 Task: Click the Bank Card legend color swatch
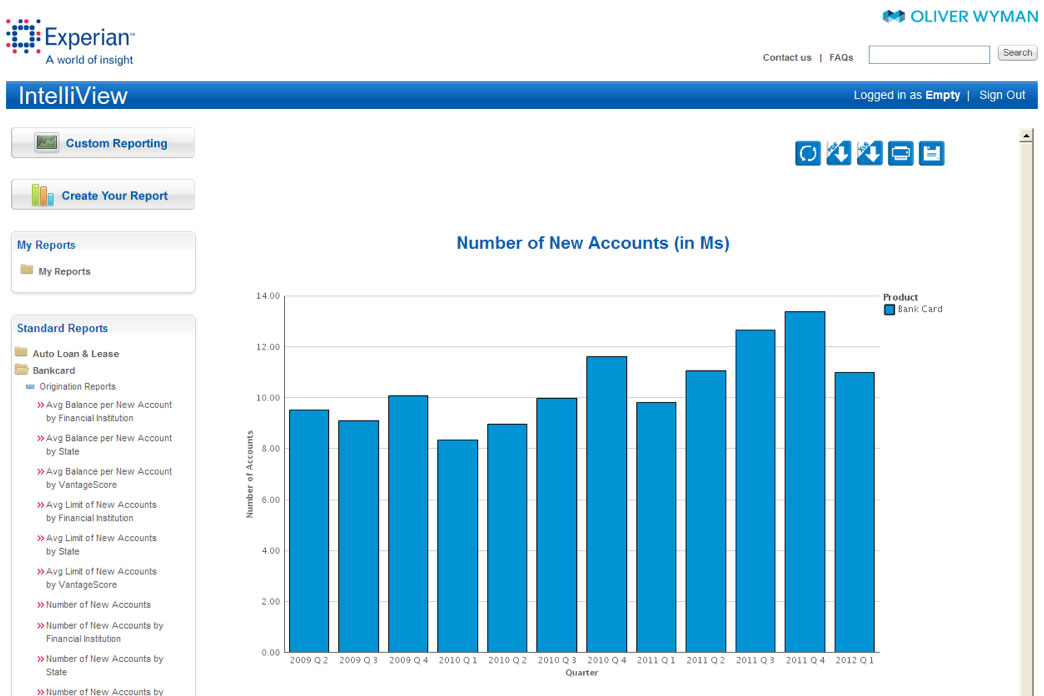889,310
